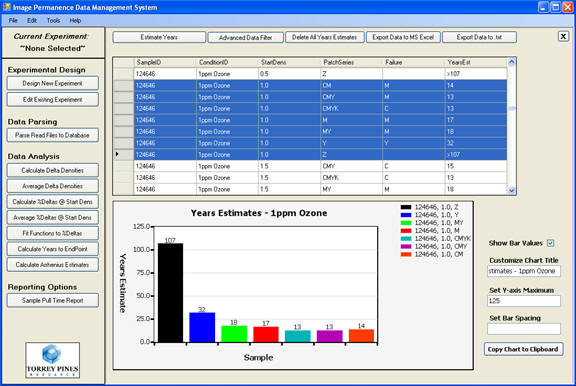Click Export Data to MS Excel
This screenshot has width=576, height=386.
(403, 37)
